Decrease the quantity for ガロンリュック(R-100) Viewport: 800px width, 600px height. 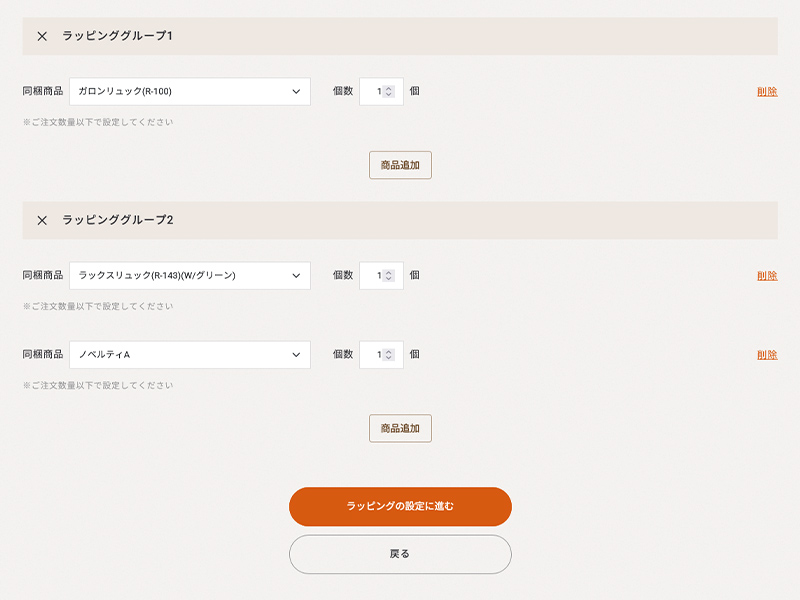[387, 95]
